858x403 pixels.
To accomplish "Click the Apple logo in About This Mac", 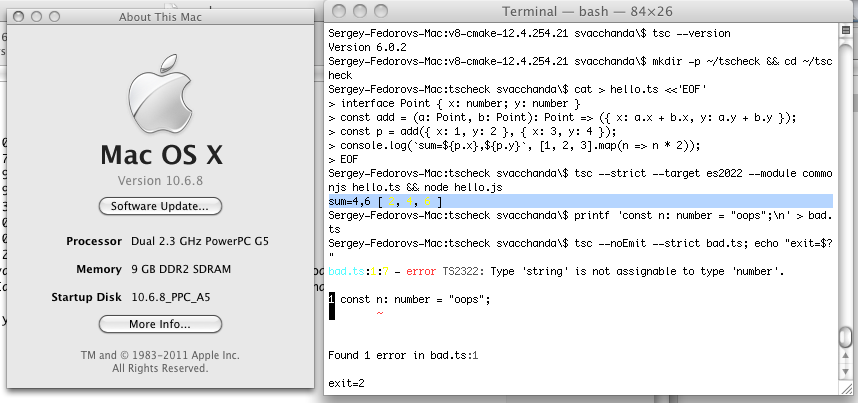I will (x=160, y=93).
